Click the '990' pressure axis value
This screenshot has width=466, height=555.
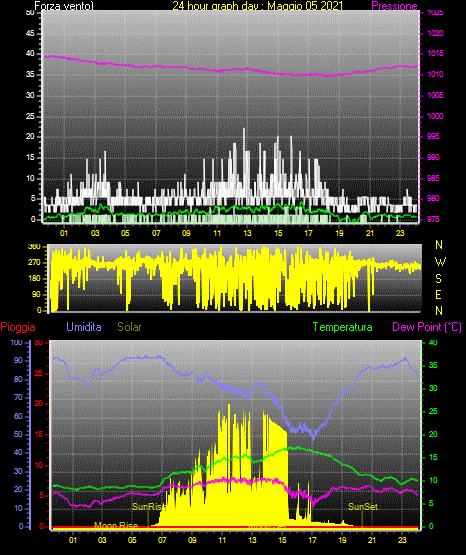(x=433, y=157)
